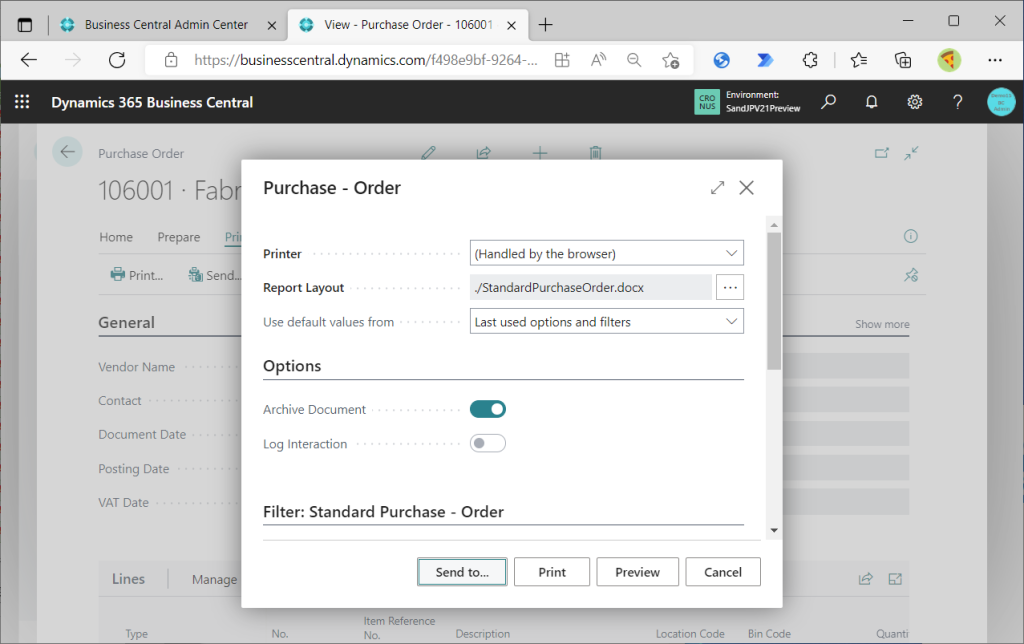Click the Print button in dialog
Screen dimensions: 1024x644
point(552,572)
